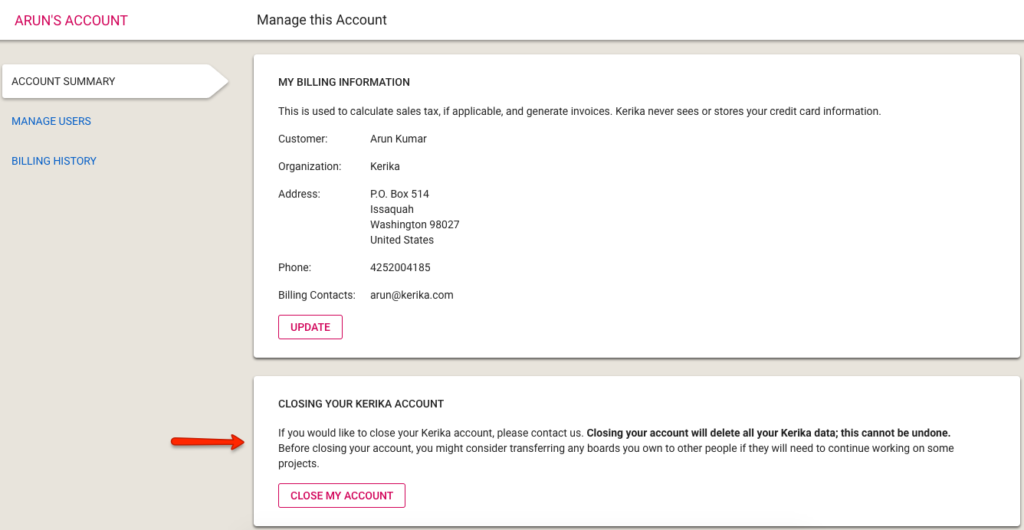Click the Washington 98027 address line

click(415, 225)
